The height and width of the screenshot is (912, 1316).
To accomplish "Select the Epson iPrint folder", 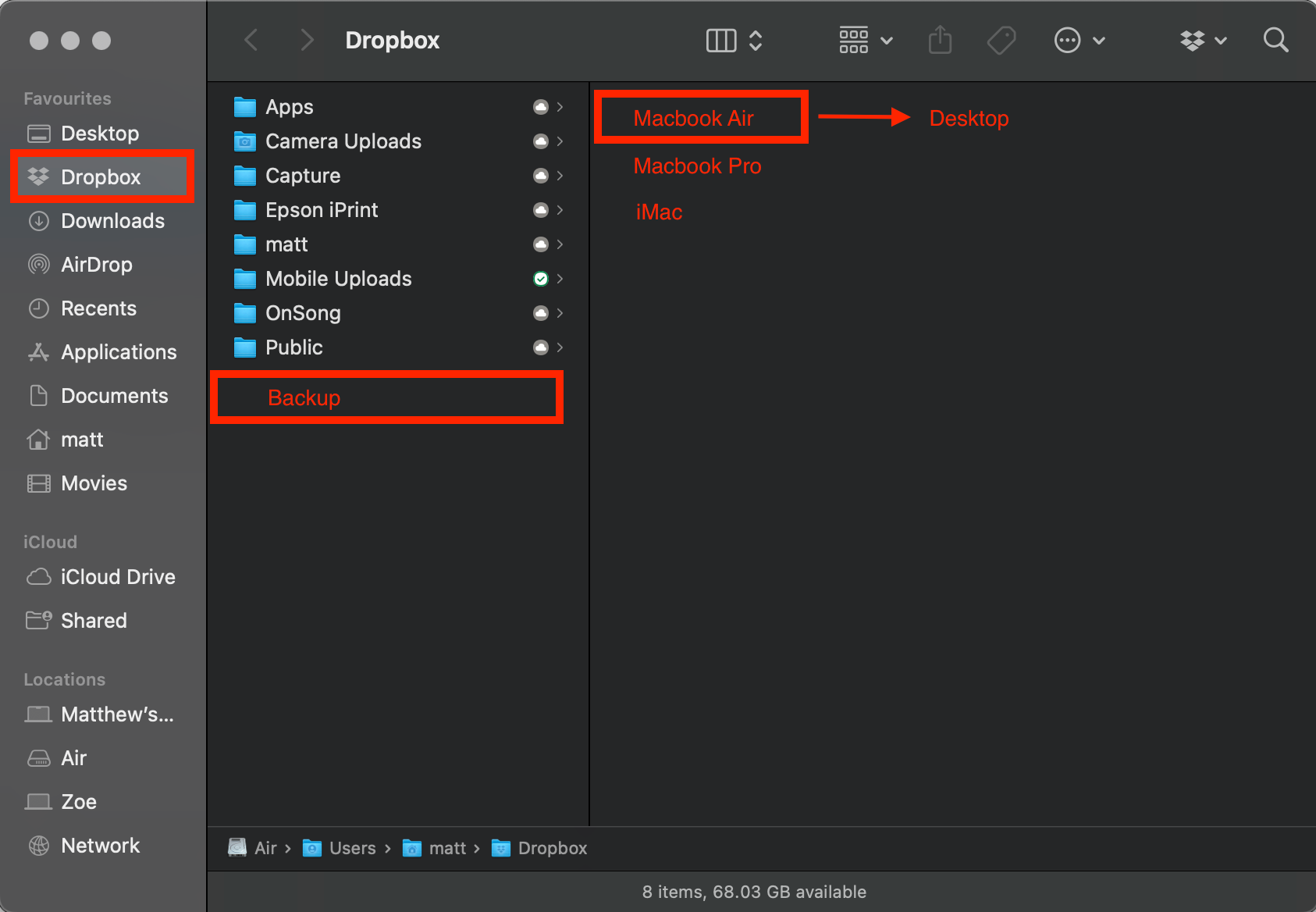I will coord(398,210).
